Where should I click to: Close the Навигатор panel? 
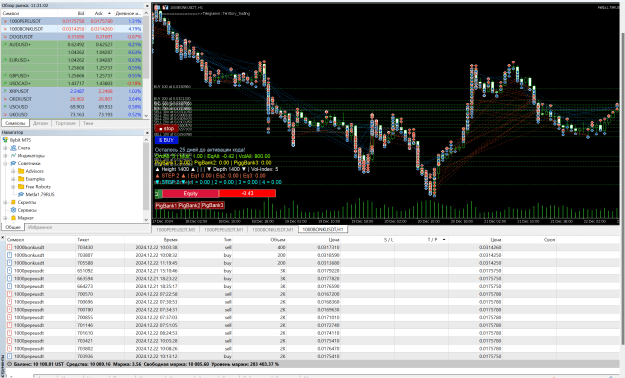[147, 132]
